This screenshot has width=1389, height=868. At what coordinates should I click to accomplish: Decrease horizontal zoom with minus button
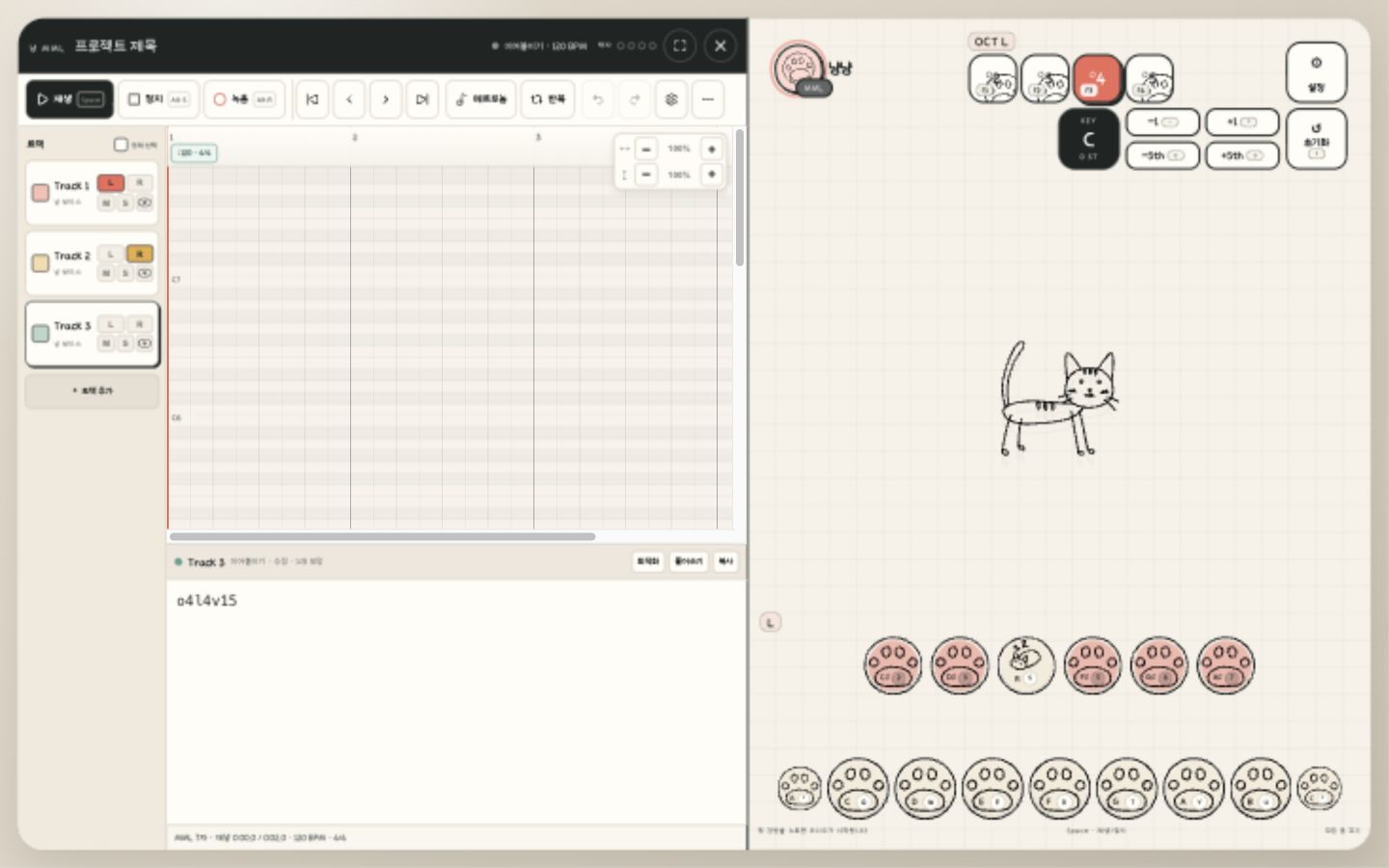(x=646, y=149)
